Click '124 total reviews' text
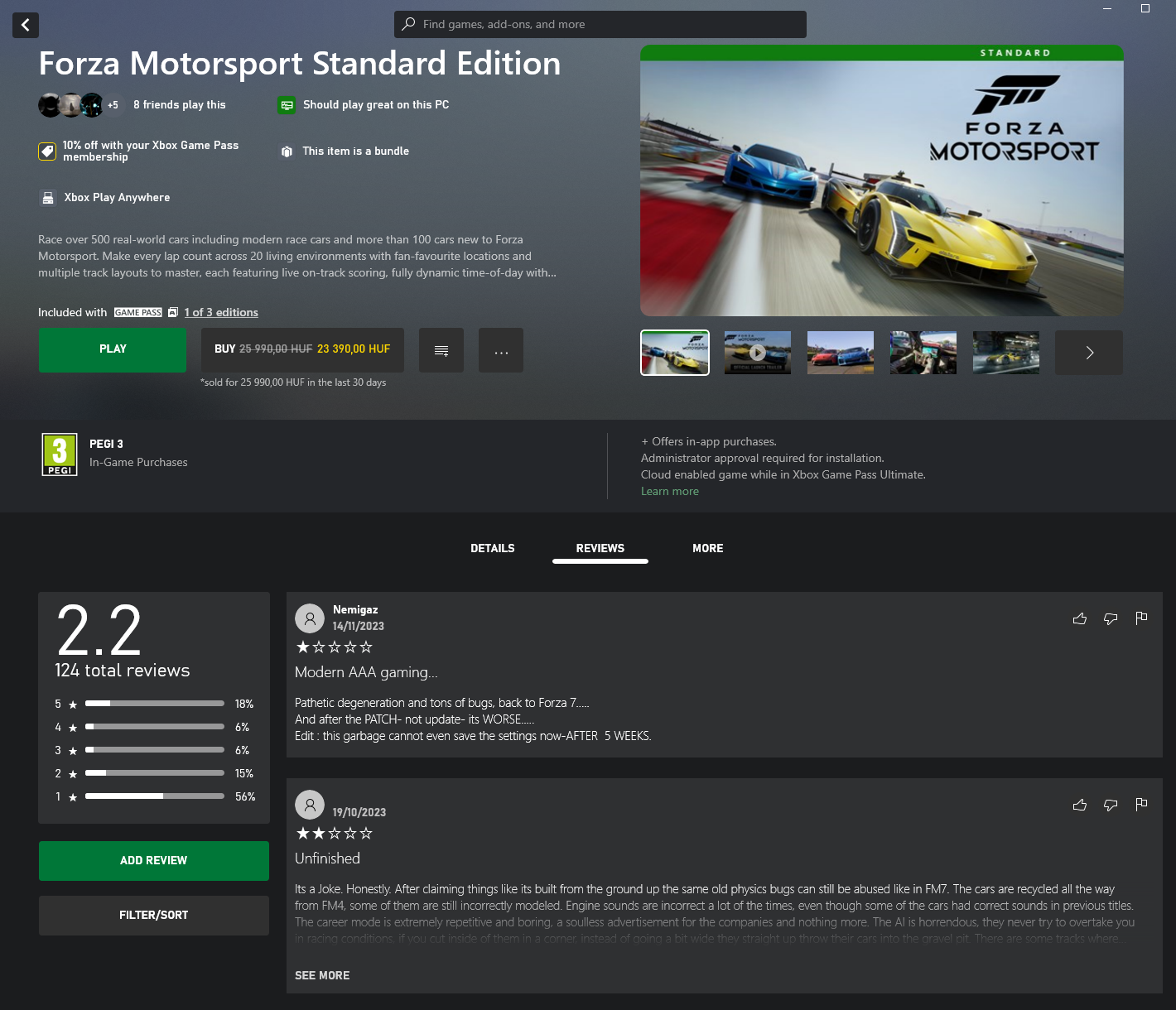 click(123, 671)
